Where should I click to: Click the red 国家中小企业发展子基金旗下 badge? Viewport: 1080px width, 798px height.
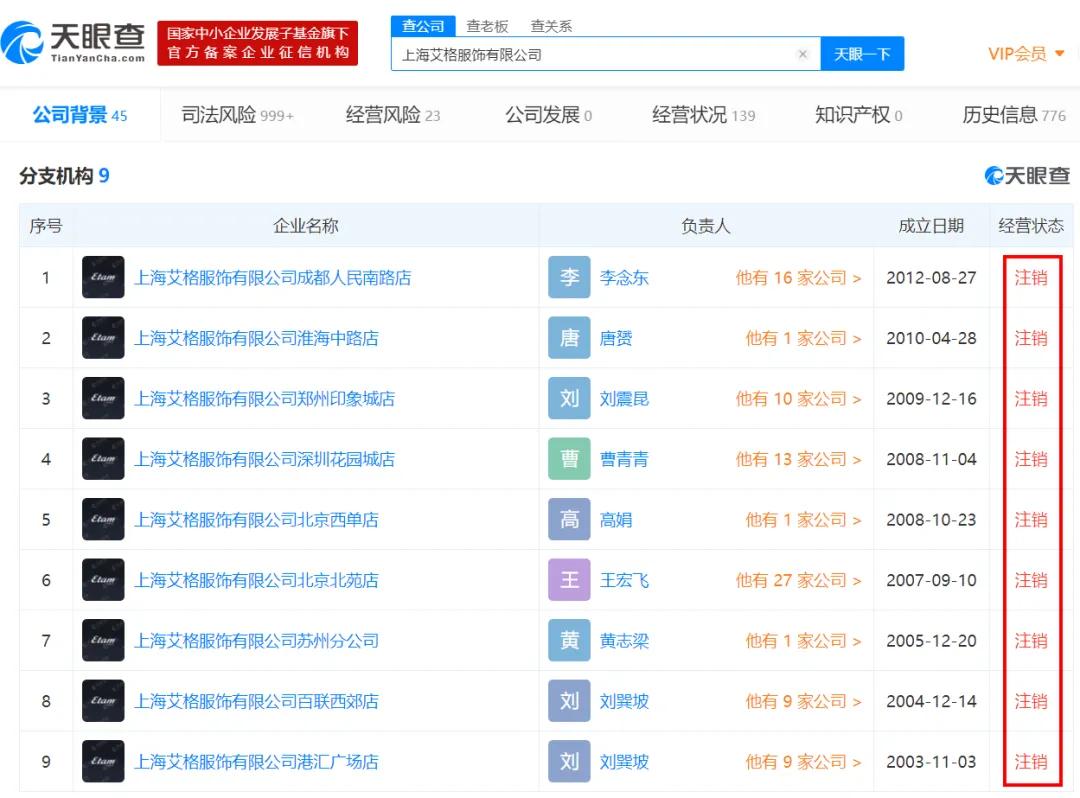tap(257, 40)
